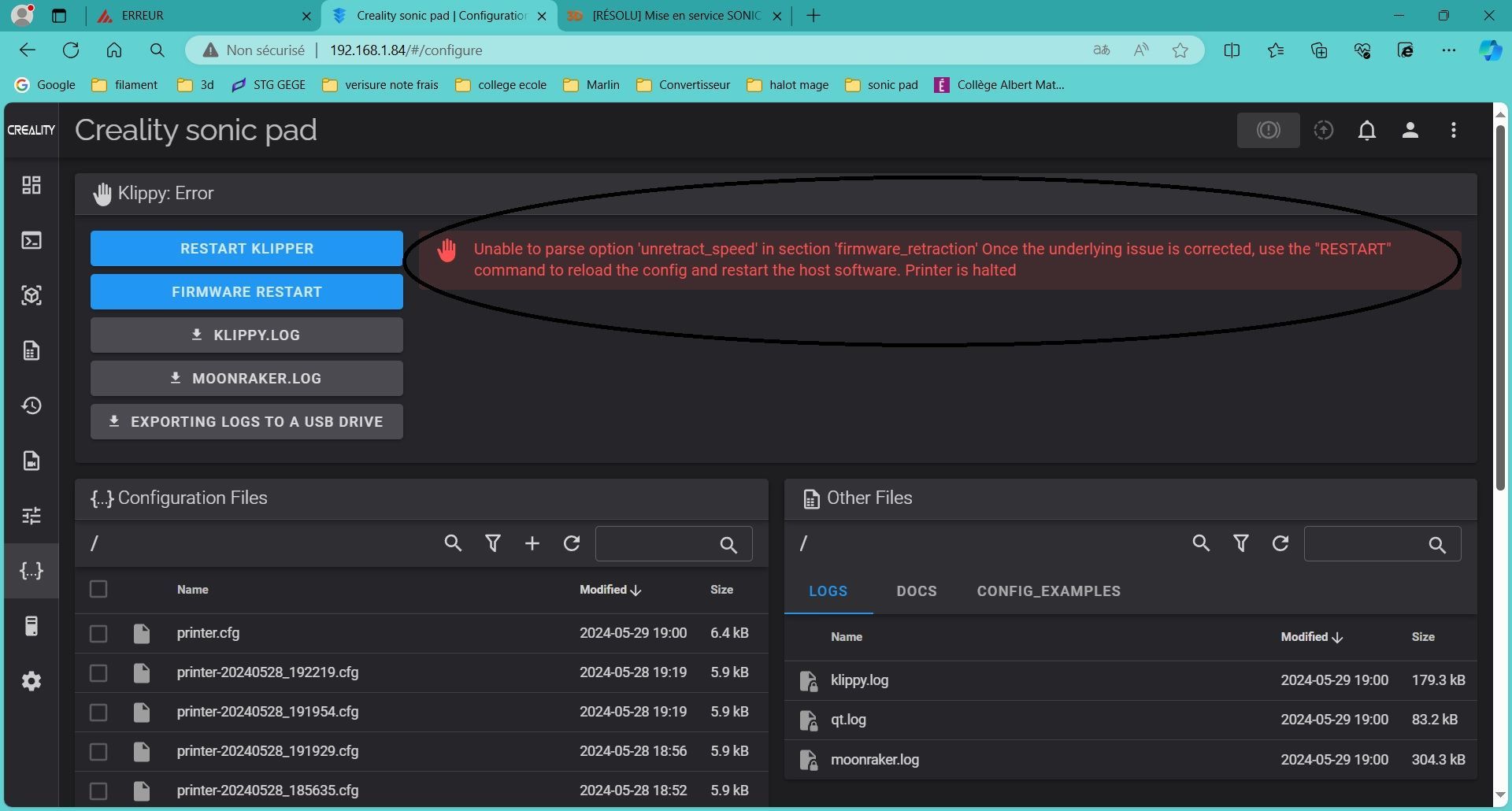Click the emergency stop icon button

[1268, 130]
